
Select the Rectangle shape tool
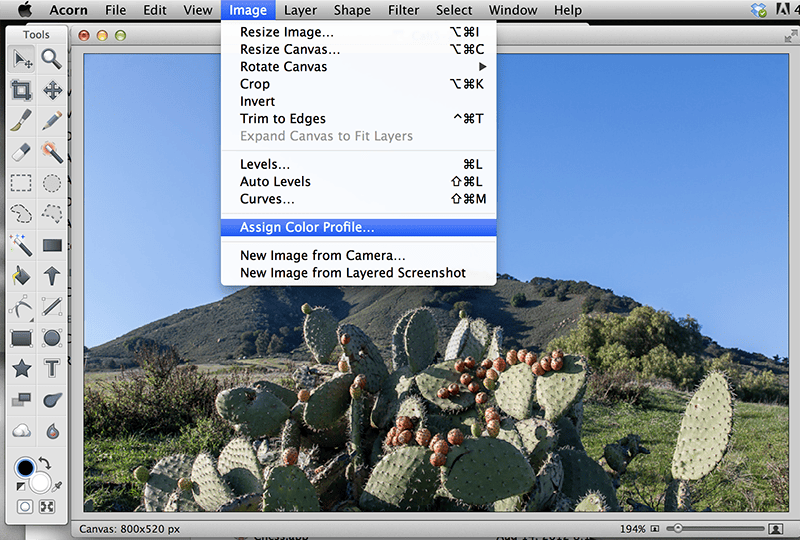[x=22, y=338]
